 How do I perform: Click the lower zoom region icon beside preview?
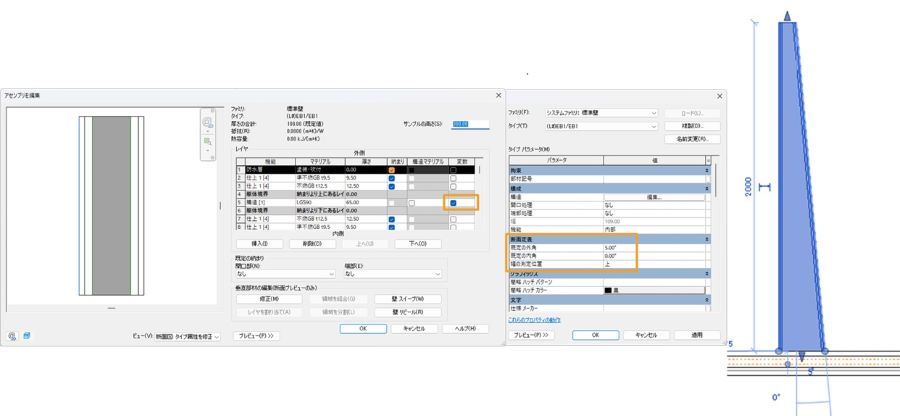pos(208,142)
